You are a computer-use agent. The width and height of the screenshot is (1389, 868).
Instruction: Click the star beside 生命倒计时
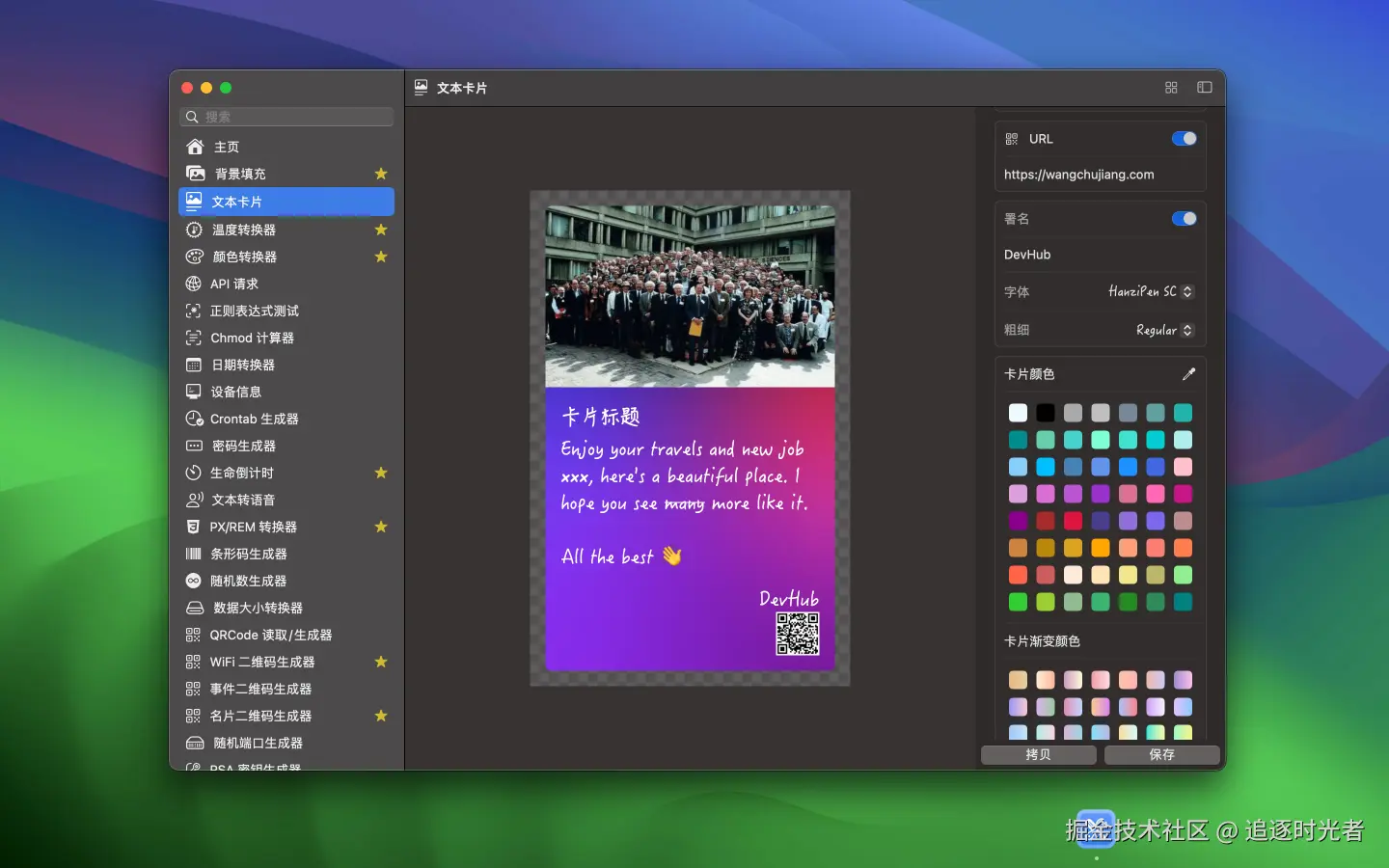[381, 473]
